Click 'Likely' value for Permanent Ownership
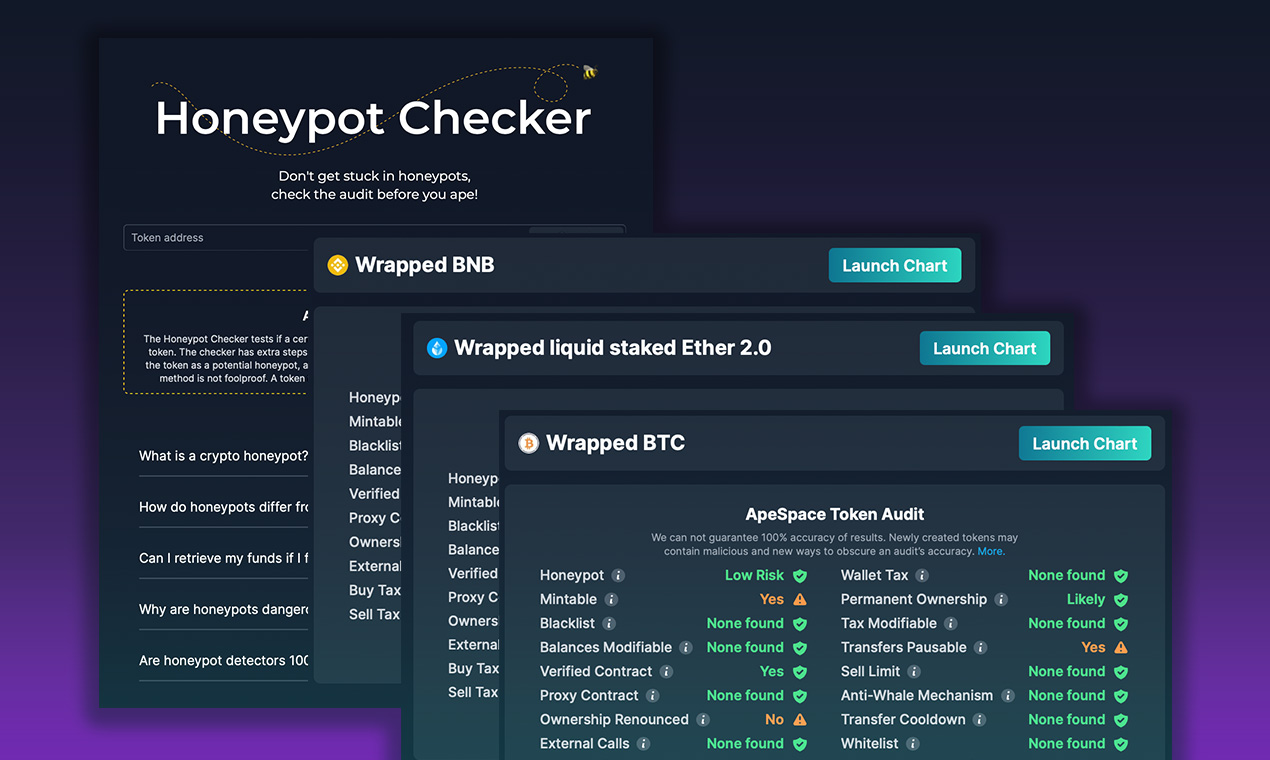Viewport: 1270px width, 760px height. (x=1086, y=599)
